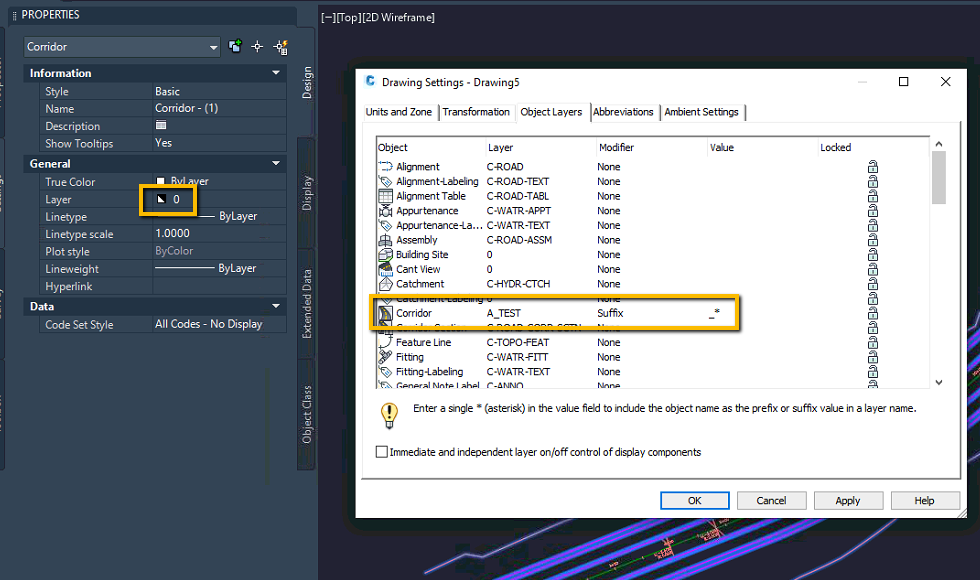Collapse the General section in Properties
This screenshot has height=580, width=980.
(x=276, y=164)
